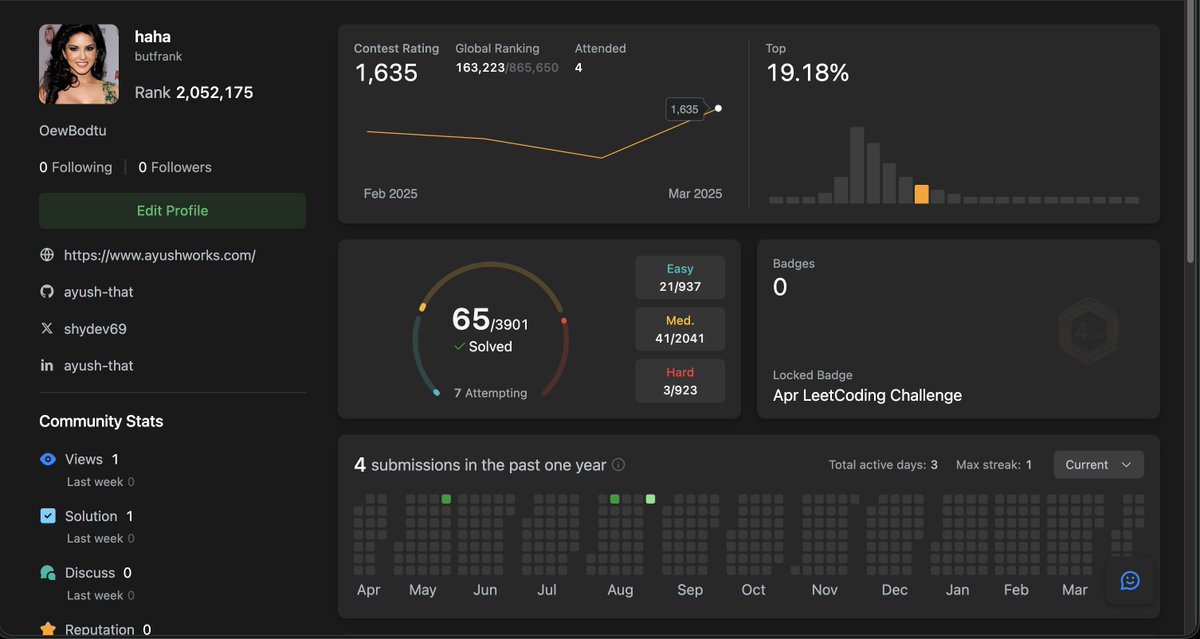Click the white data point on rating chart

[x=718, y=108]
